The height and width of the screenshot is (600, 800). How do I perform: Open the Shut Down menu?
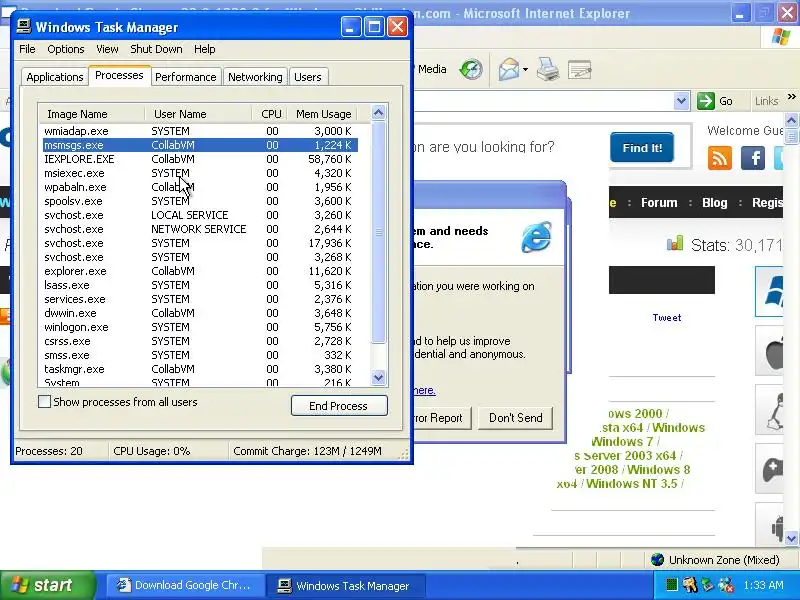point(156,49)
